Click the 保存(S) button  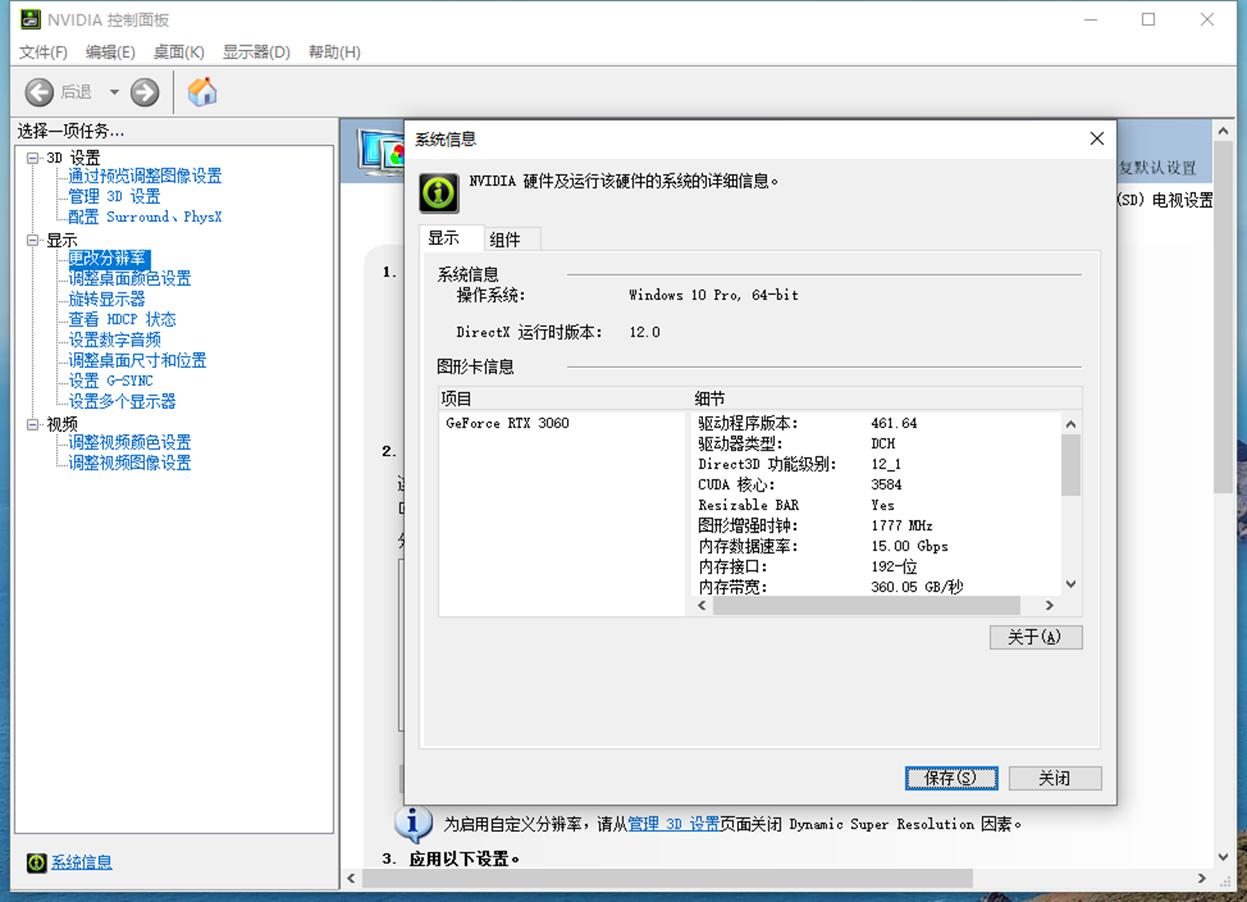pos(950,778)
